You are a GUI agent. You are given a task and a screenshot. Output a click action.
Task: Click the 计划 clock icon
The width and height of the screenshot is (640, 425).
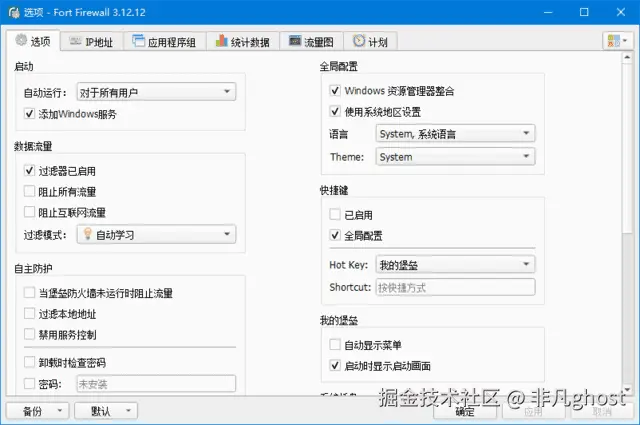(x=359, y=40)
